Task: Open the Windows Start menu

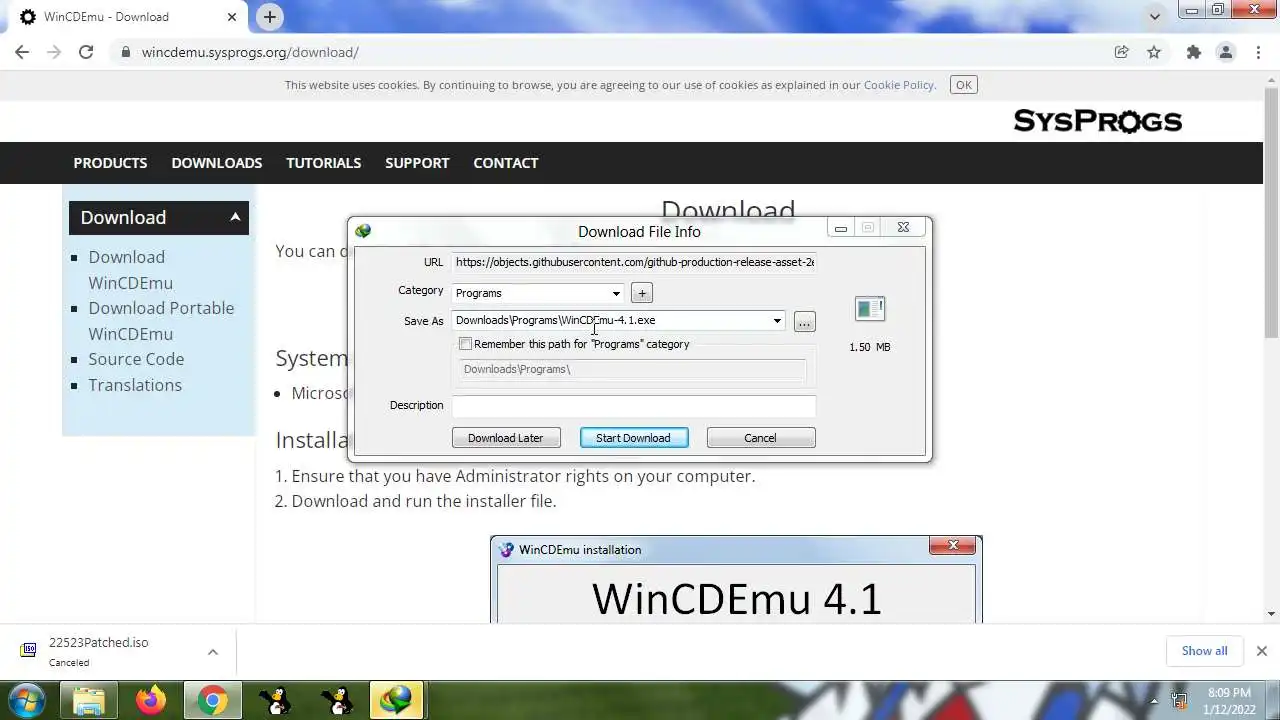Action: [27, 700]
